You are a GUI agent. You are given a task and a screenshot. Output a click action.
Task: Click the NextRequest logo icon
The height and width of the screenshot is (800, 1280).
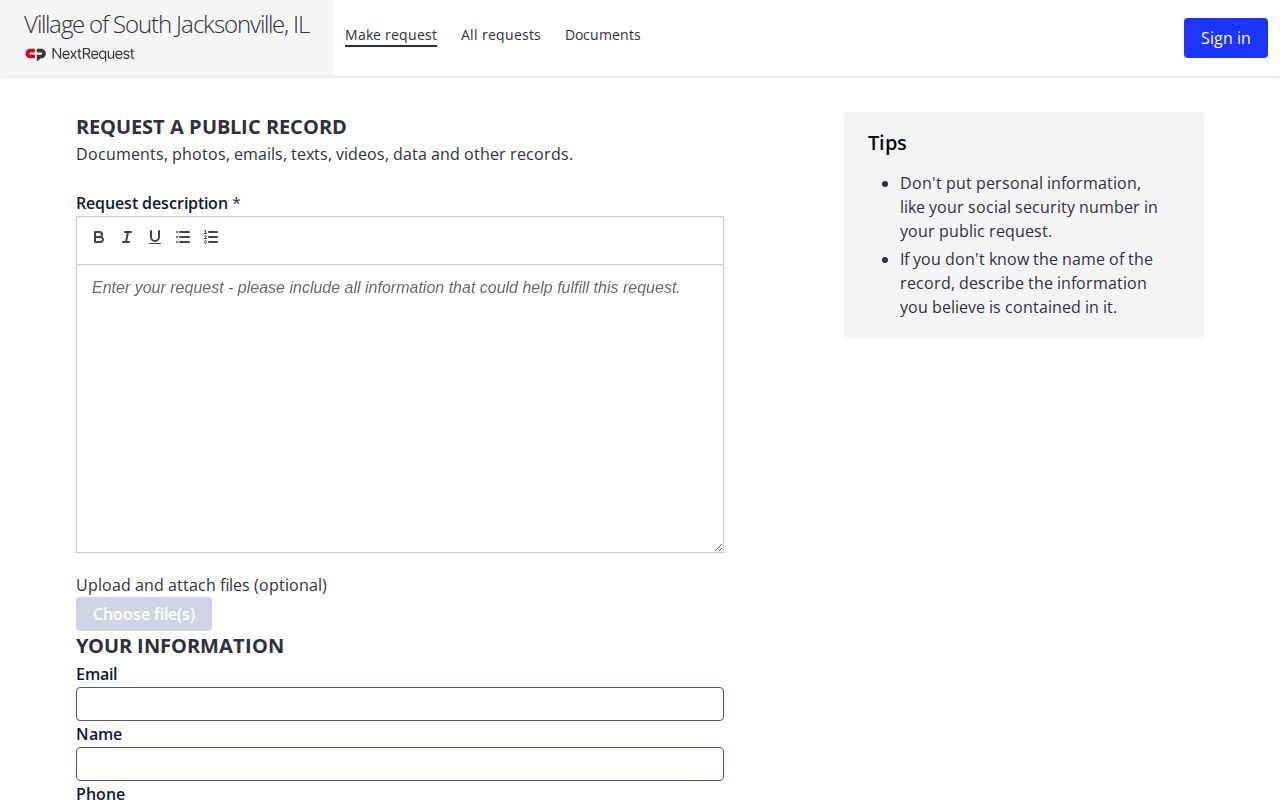36,54
